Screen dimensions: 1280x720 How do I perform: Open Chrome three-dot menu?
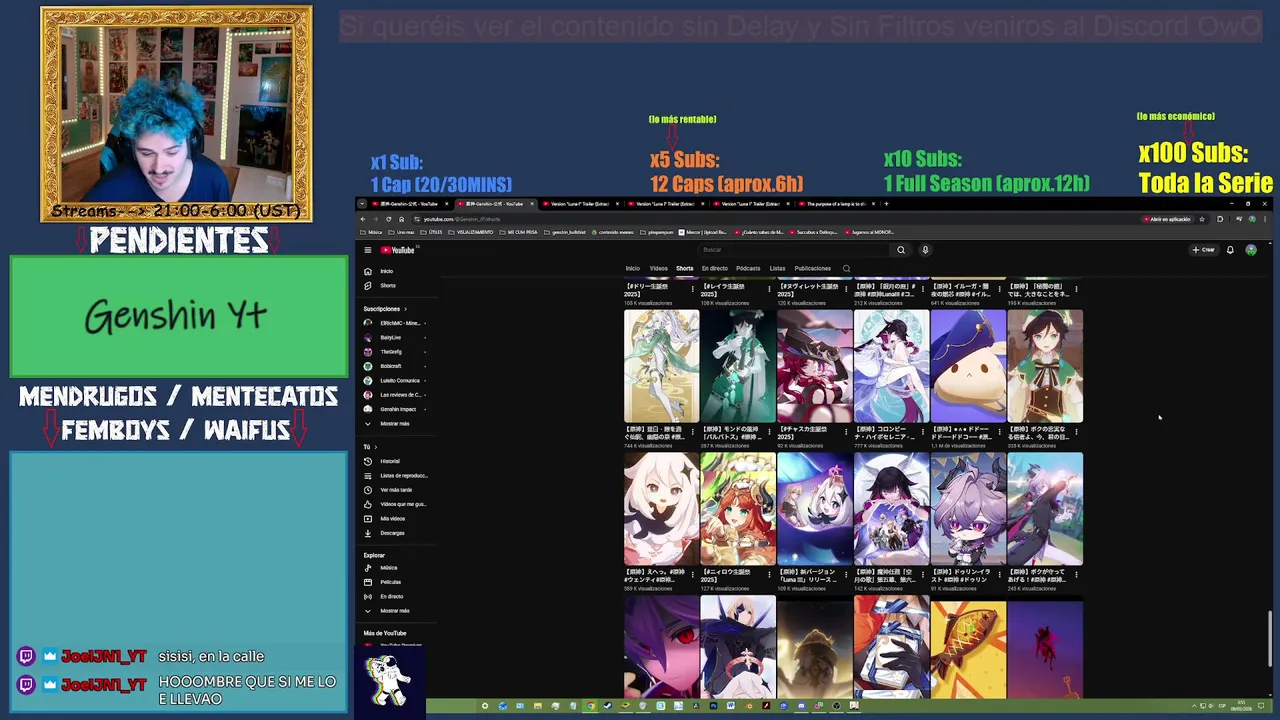(x=1265, y=219)
